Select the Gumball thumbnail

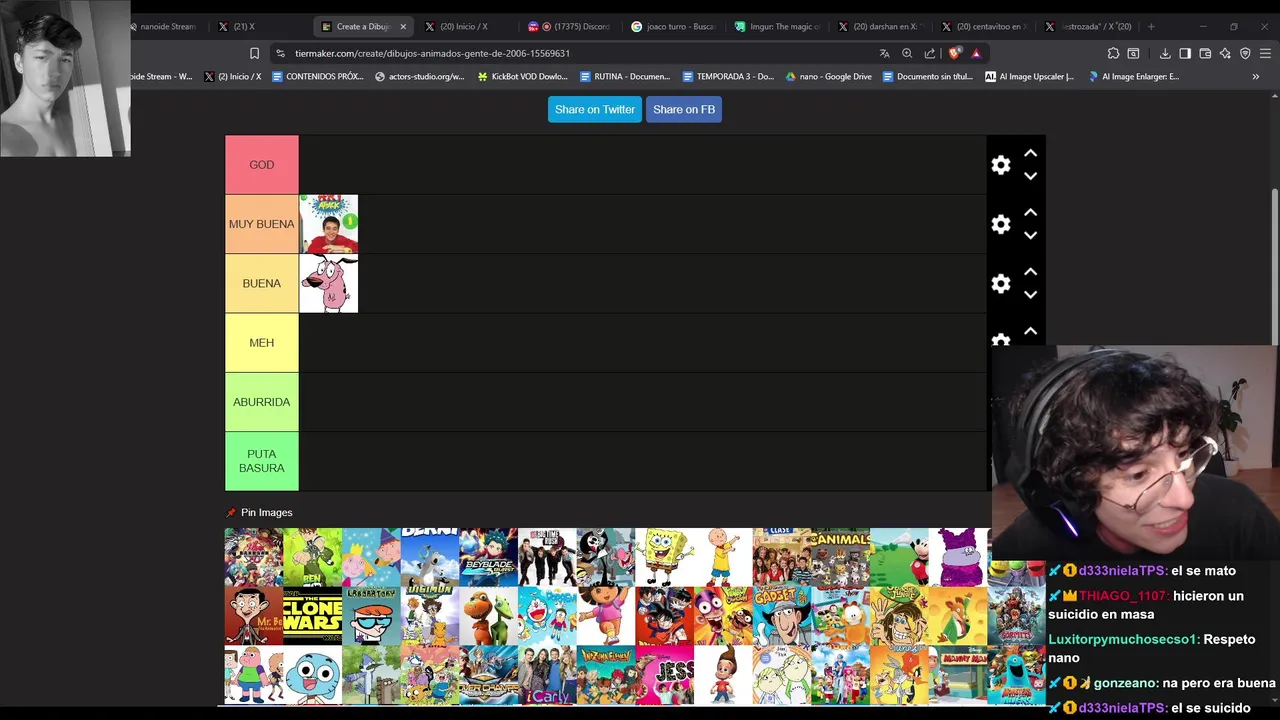tap(313, 675)
